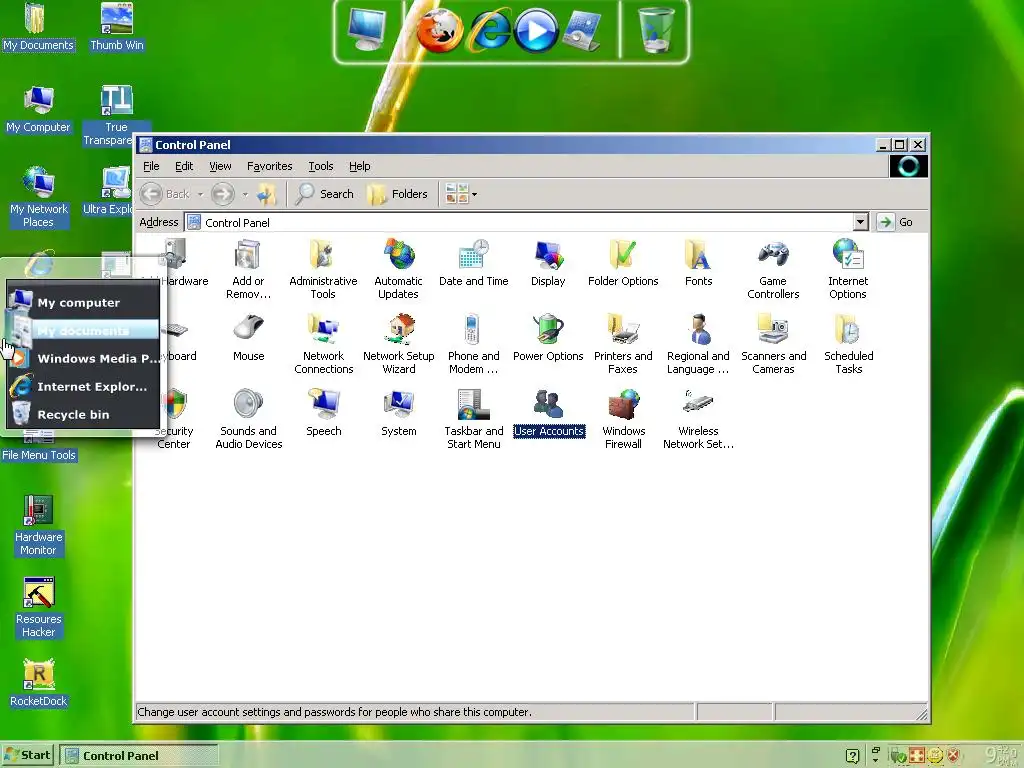The image size is (1024, 768).
Task: Choose Recycle bin in popup menu
Action: pyautogui.click(x=83, y=415)
